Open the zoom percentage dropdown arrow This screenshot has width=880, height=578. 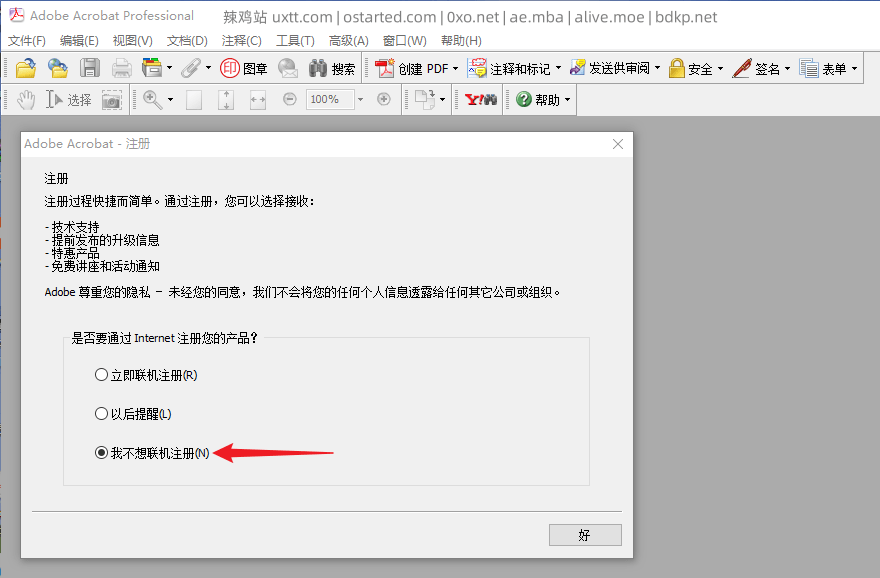pos(360,99)
